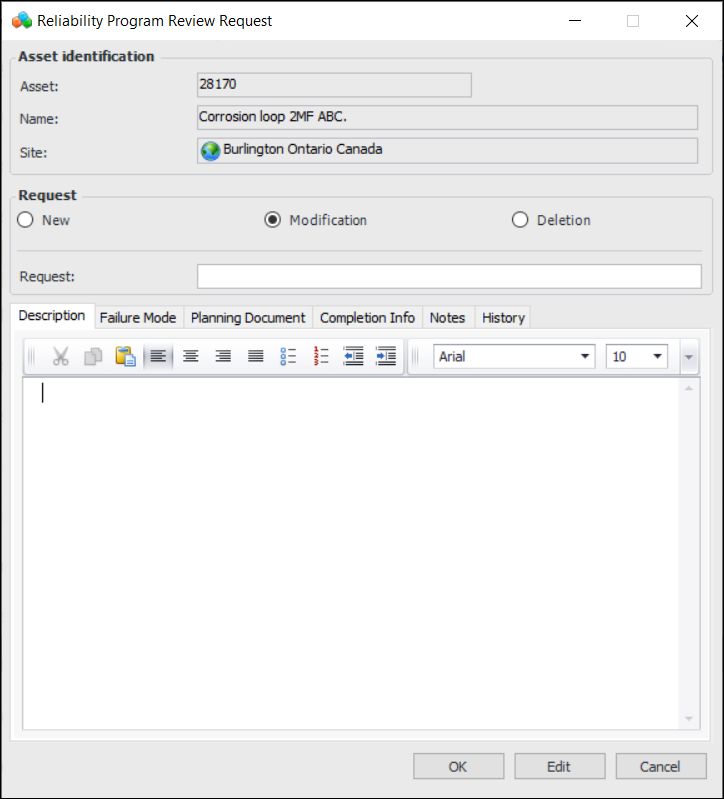Center-align the description text
This screenshot has height=799, width=724.
[x=191, y=356]
